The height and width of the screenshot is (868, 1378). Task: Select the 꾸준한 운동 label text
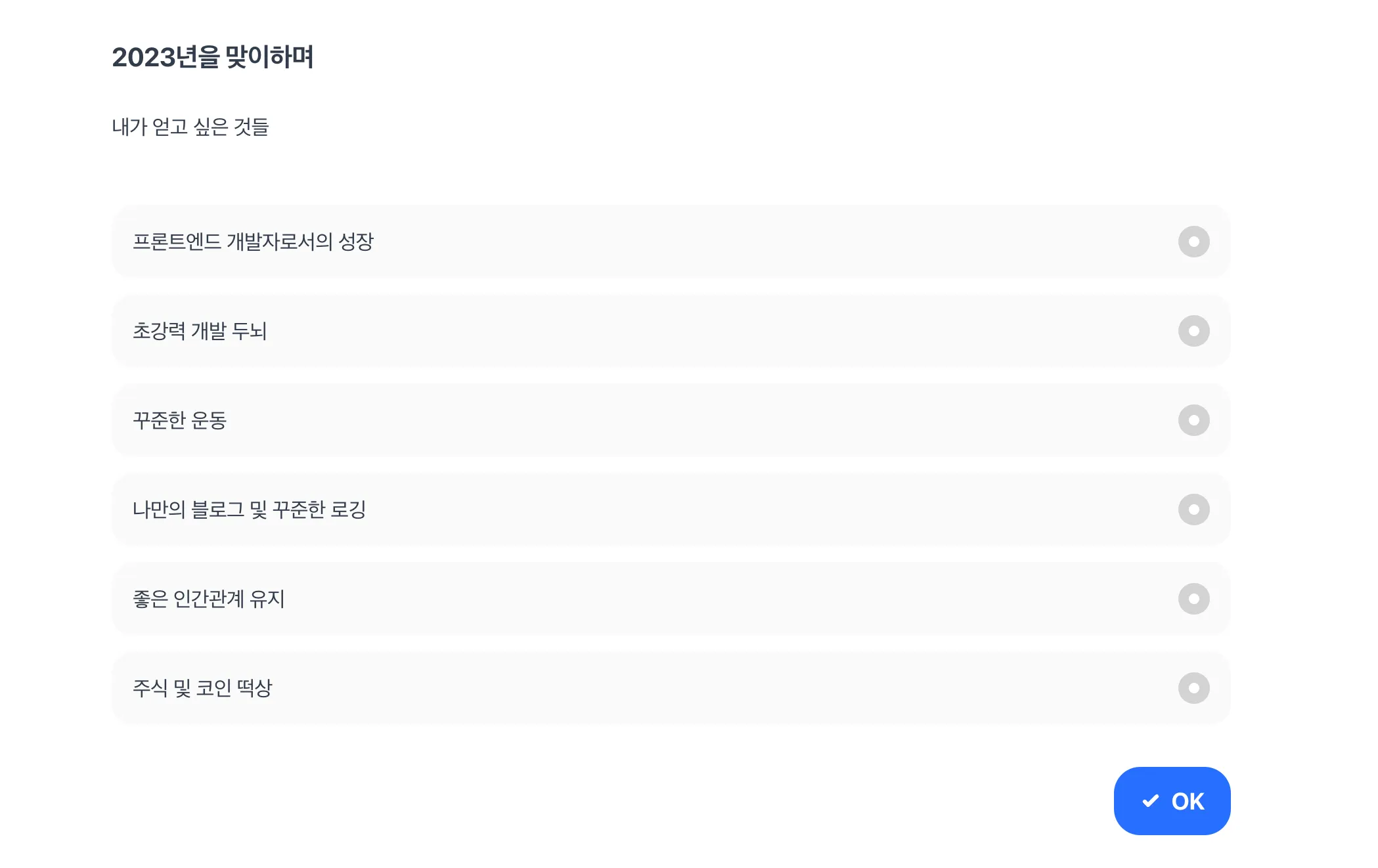[179, 420]
